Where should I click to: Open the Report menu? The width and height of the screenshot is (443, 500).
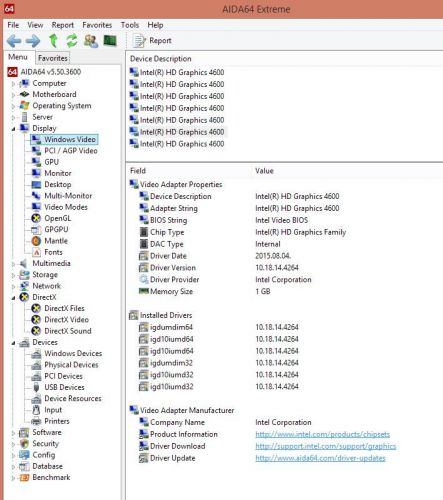coord(63,25)
